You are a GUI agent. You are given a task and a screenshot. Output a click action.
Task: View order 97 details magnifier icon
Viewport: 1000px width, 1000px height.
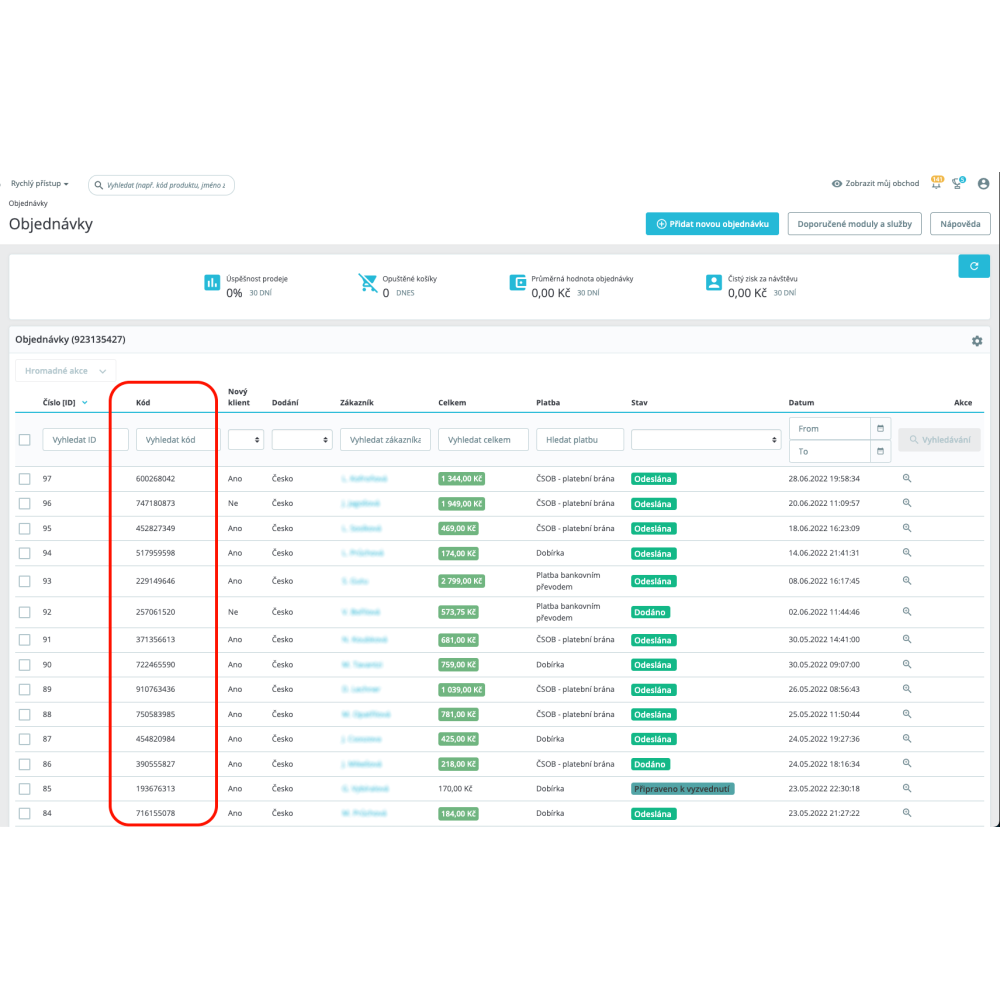pyautogui.click(x=907, y=478)
